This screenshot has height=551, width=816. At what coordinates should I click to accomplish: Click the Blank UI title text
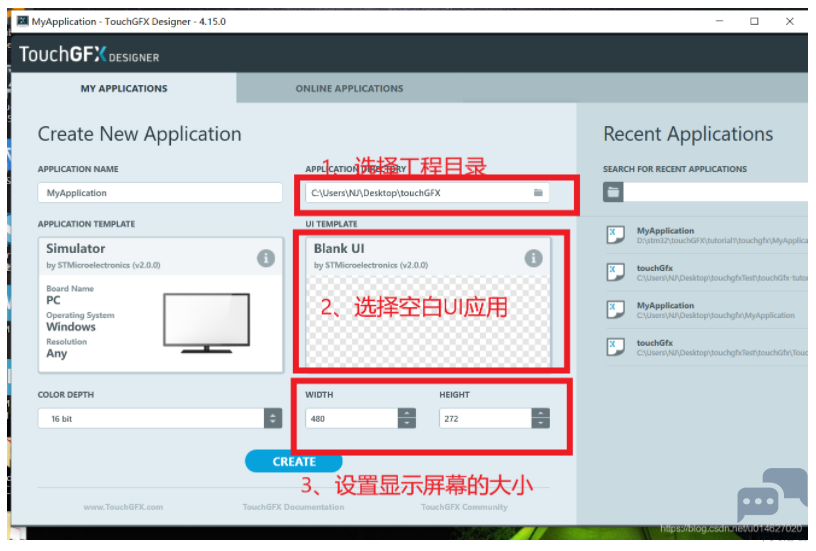(x=339, y=248)
